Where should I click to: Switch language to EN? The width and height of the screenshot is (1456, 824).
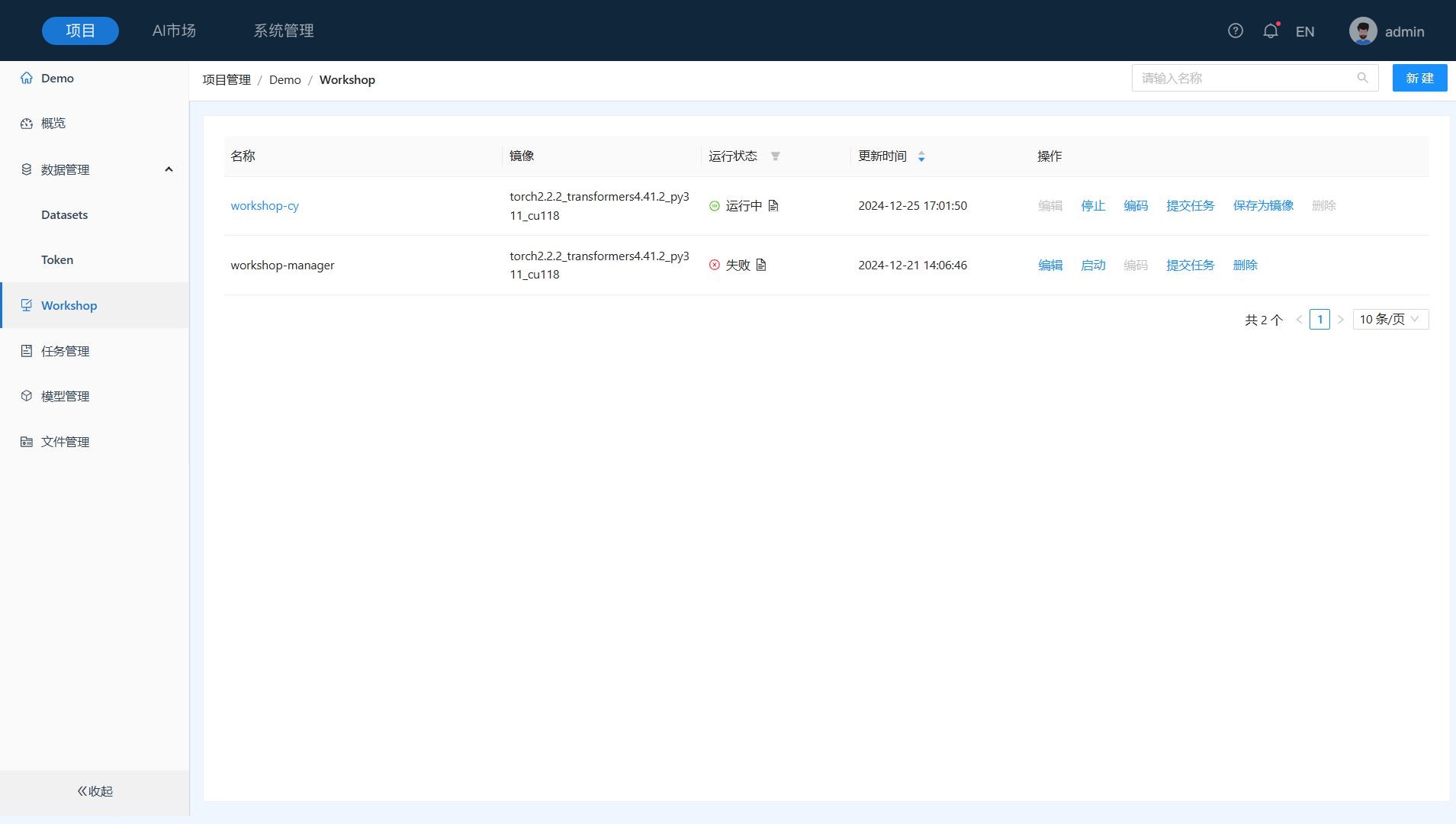[1304, 32]
